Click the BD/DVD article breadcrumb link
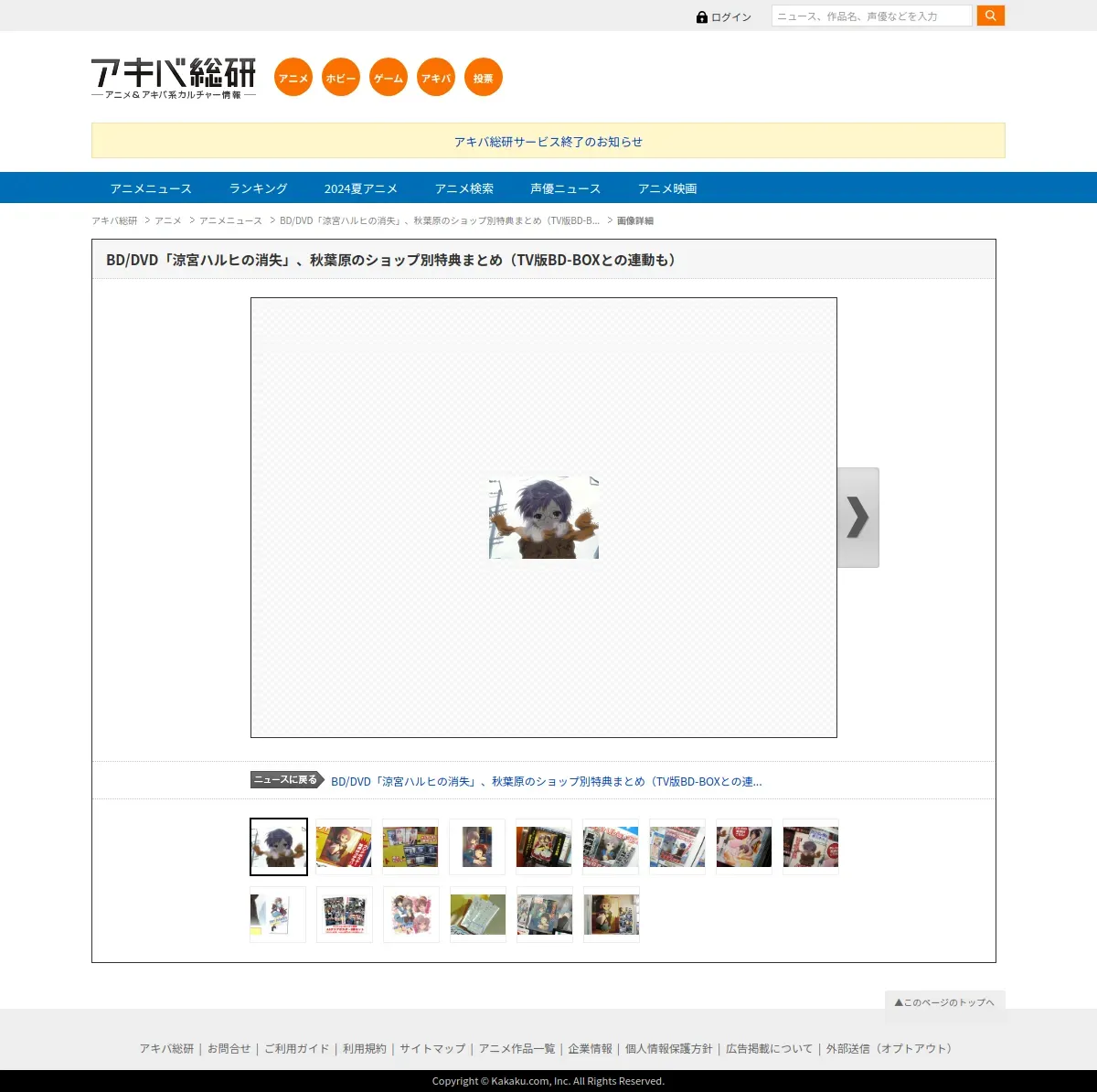 [440, 220]
